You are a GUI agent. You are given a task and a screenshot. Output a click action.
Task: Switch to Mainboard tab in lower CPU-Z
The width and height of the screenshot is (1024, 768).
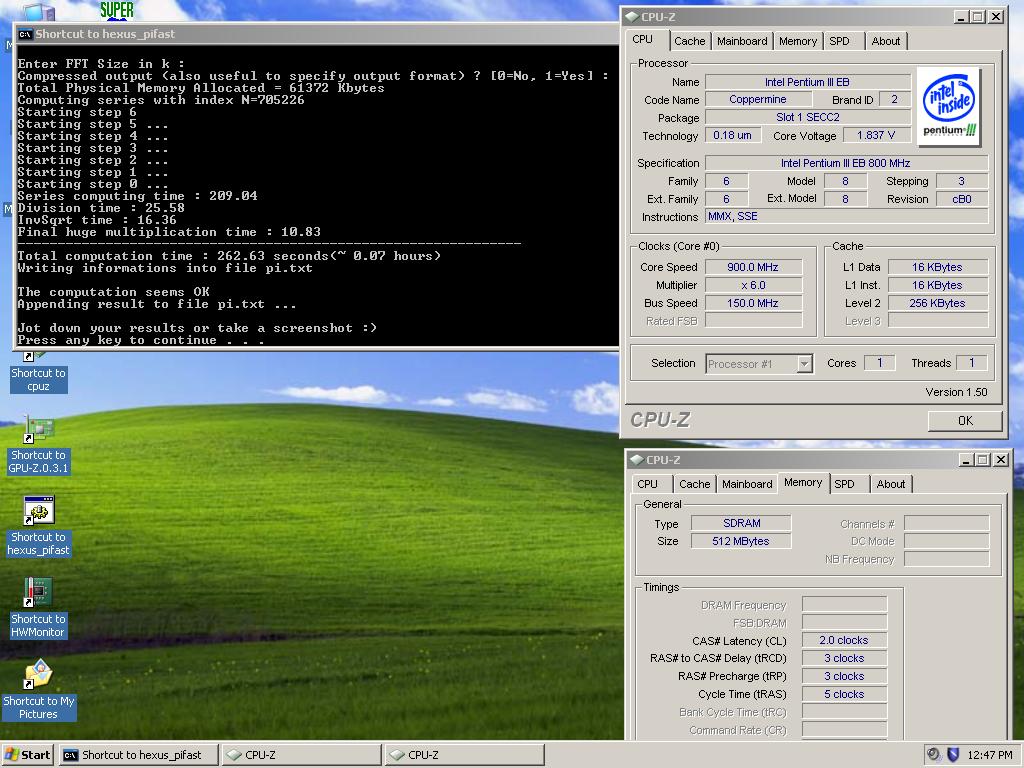[x=747, y=484]
